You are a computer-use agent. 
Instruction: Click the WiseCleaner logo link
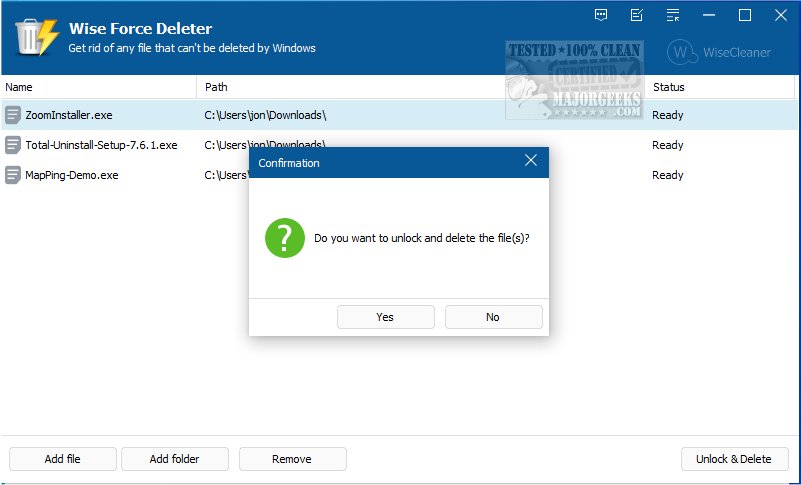(719, 52)
